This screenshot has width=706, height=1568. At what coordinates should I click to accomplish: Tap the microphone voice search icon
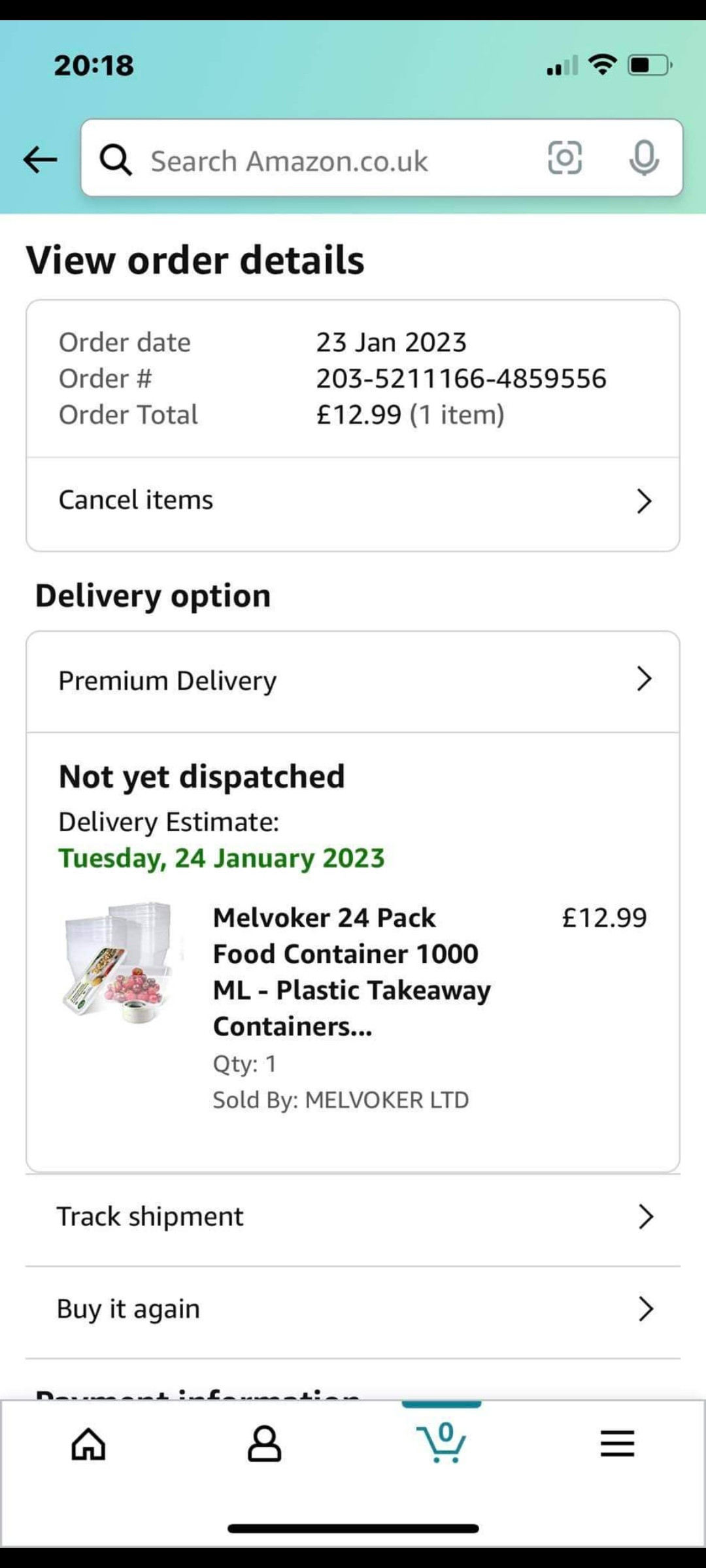click(644, 158)
